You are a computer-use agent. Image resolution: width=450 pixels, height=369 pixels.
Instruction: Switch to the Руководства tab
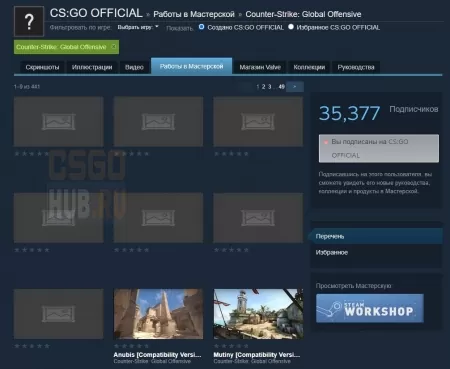click(x=356, y=67)
